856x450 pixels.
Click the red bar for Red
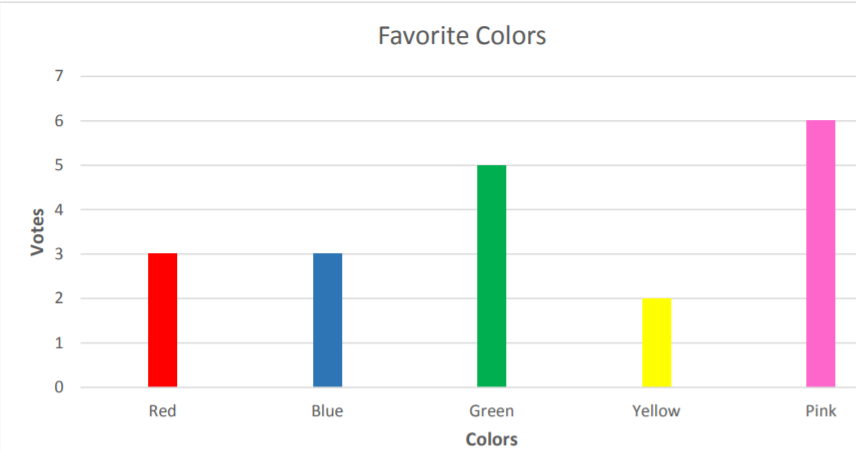(163, 320)
